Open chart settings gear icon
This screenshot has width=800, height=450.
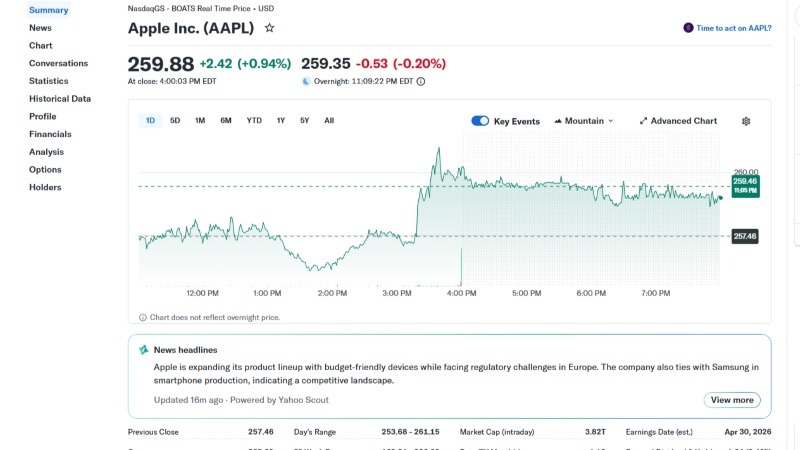[x=746, y=121]
